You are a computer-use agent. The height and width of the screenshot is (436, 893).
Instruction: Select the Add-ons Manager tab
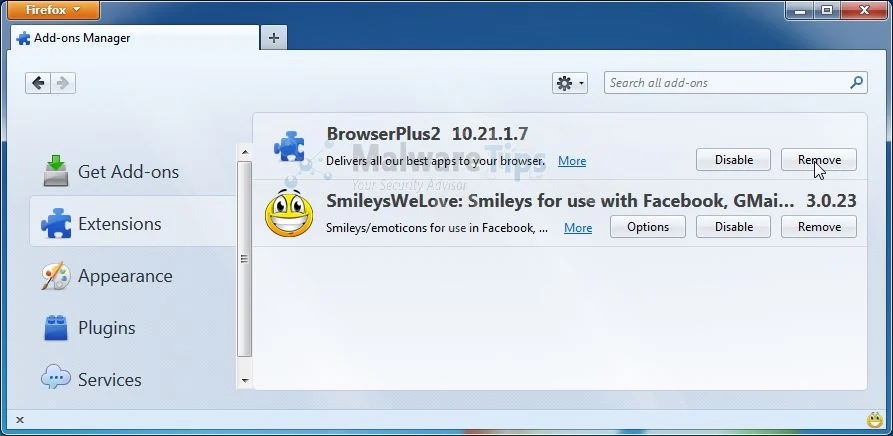(134, 38)
